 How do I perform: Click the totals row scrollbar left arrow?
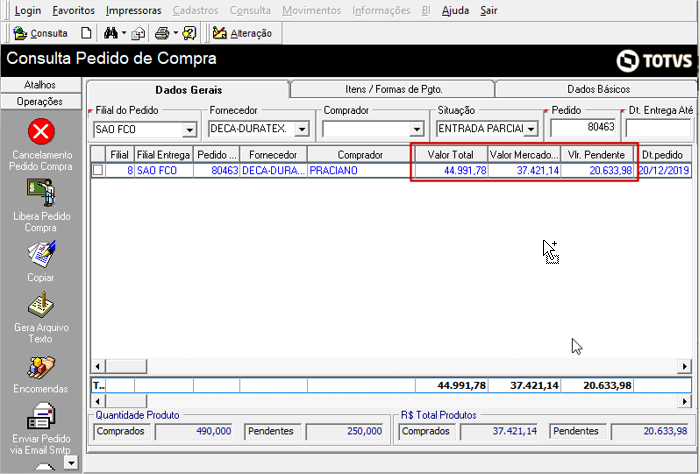(98, 401)
